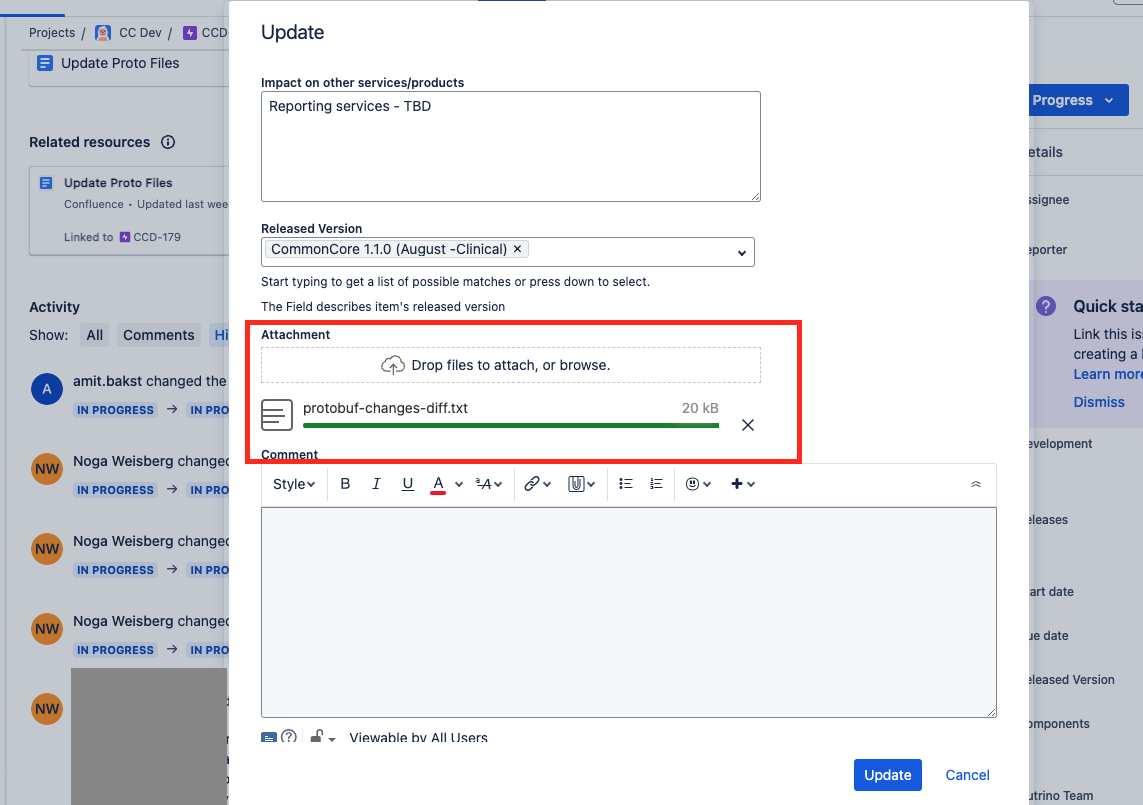Open the Style dropdown in editor
The width and height of the screenshot is (1143, 805).
point(294,484)
